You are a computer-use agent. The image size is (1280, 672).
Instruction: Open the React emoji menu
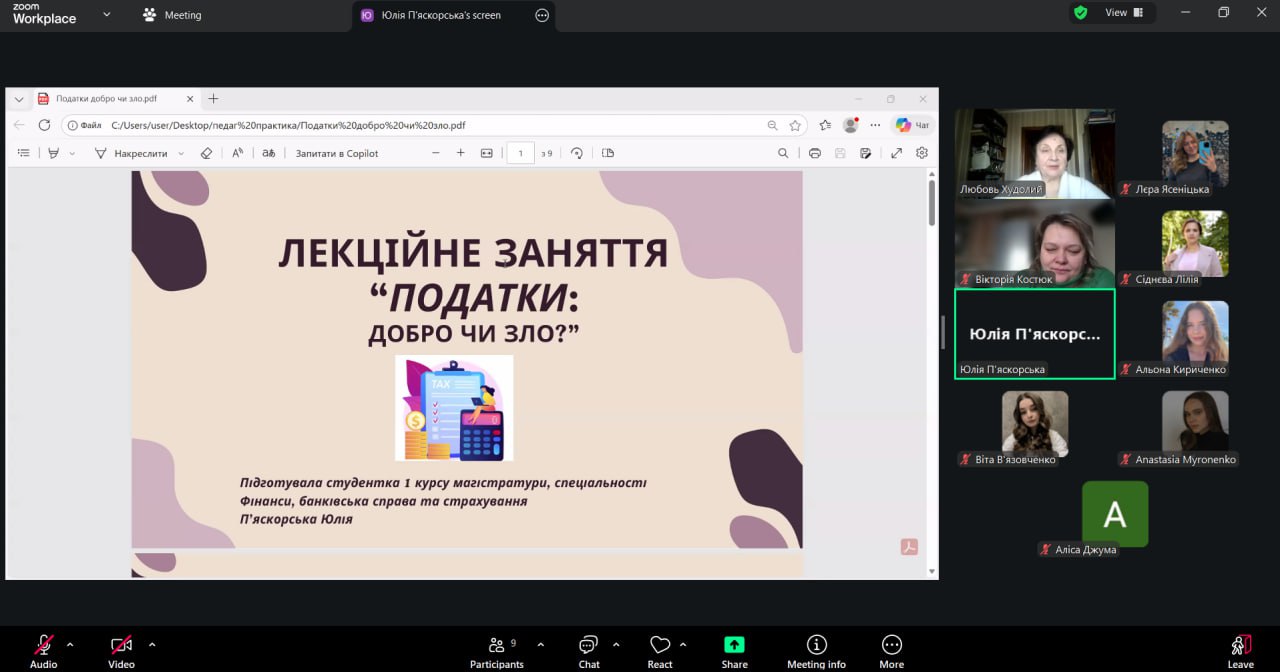click(660, 650)
